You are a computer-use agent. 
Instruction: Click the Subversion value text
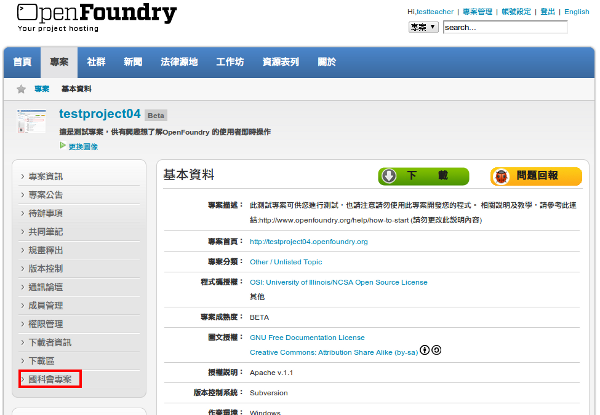[269, 393]
